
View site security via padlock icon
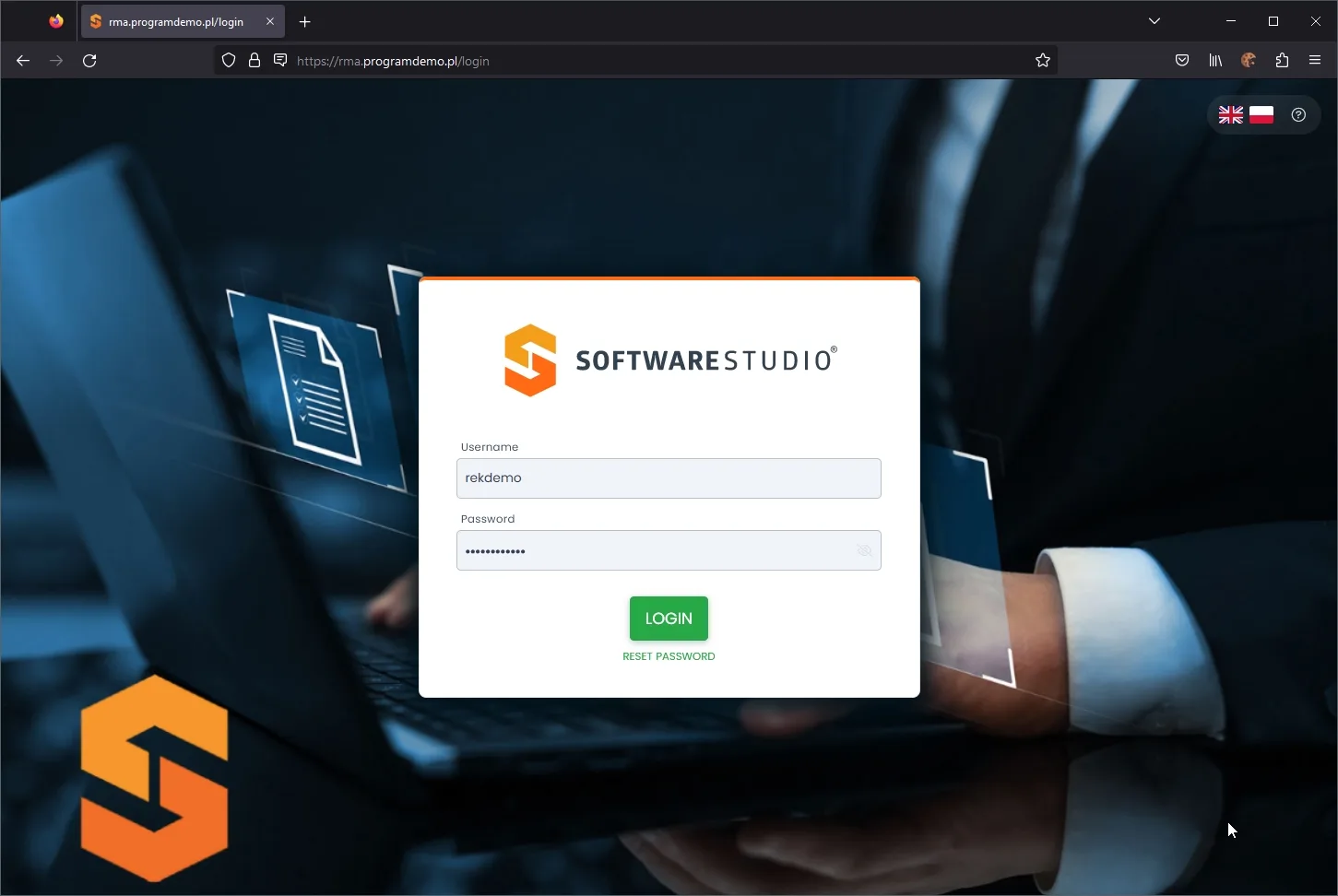coord(255,61)
